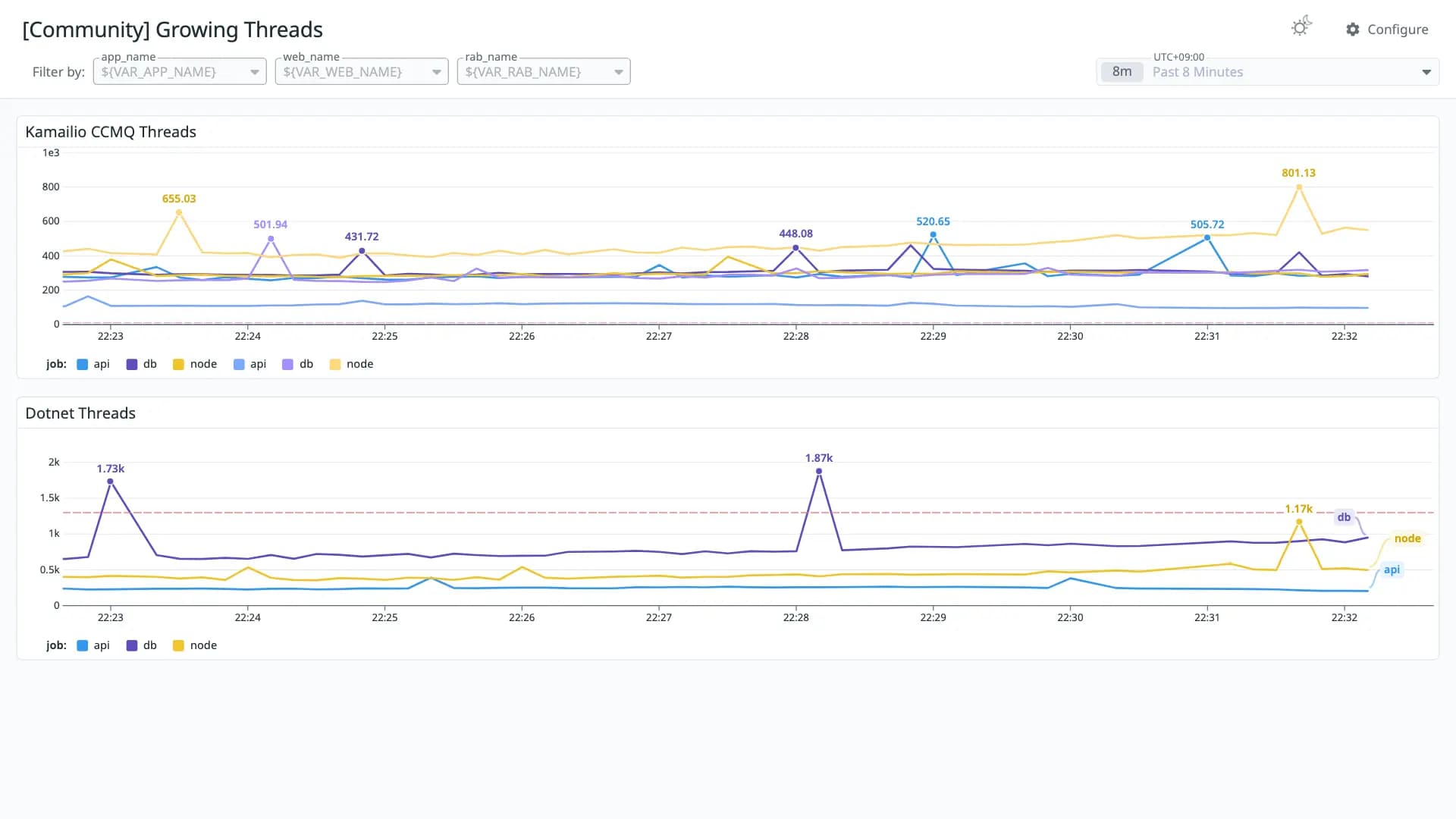Screen dimensions: 1456x819
Task: Click the 801.13 peak marker
Action: tap(1299, 187)
